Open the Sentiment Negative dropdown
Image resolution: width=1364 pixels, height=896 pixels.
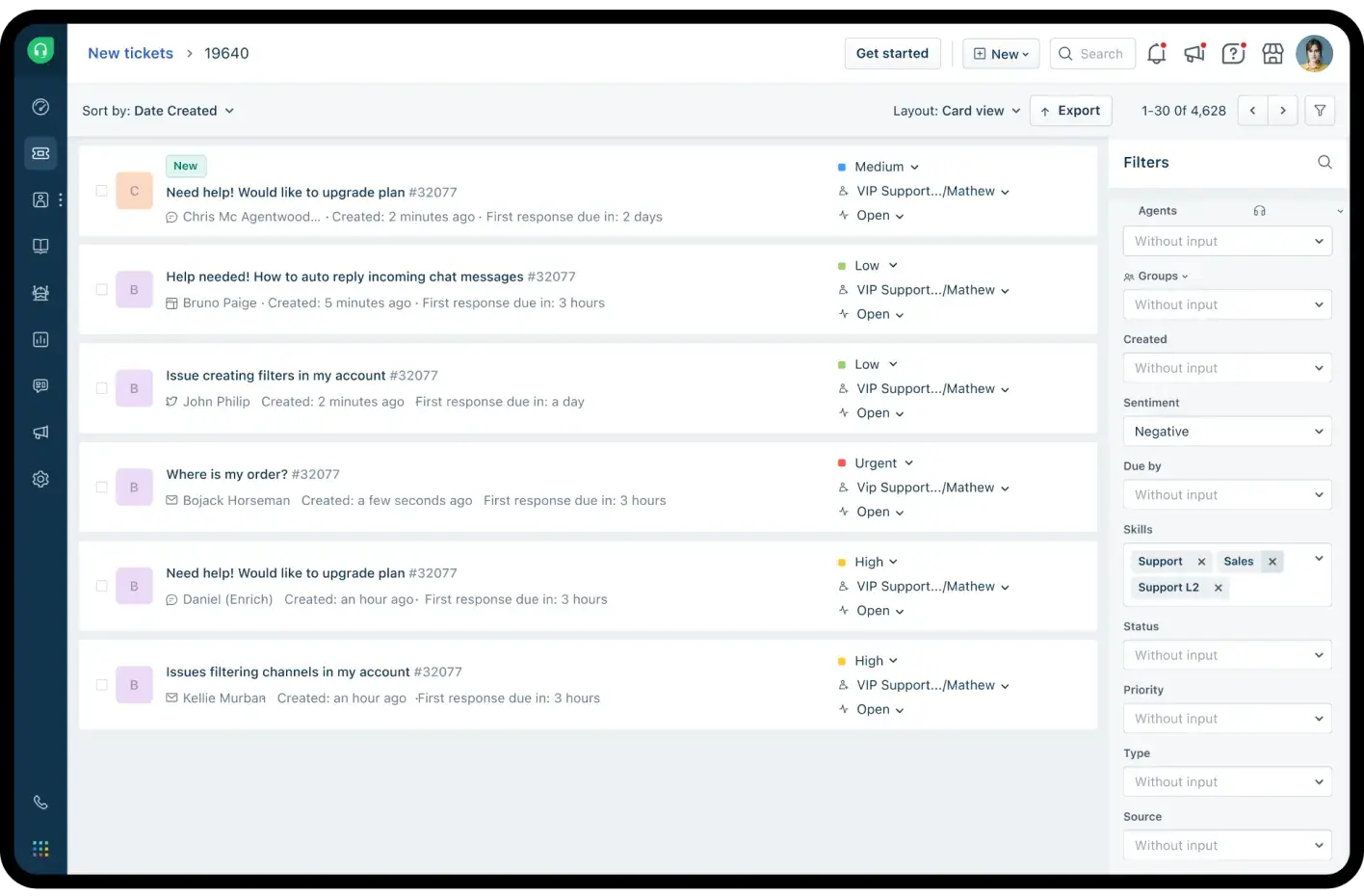[x=1227, y=432]
